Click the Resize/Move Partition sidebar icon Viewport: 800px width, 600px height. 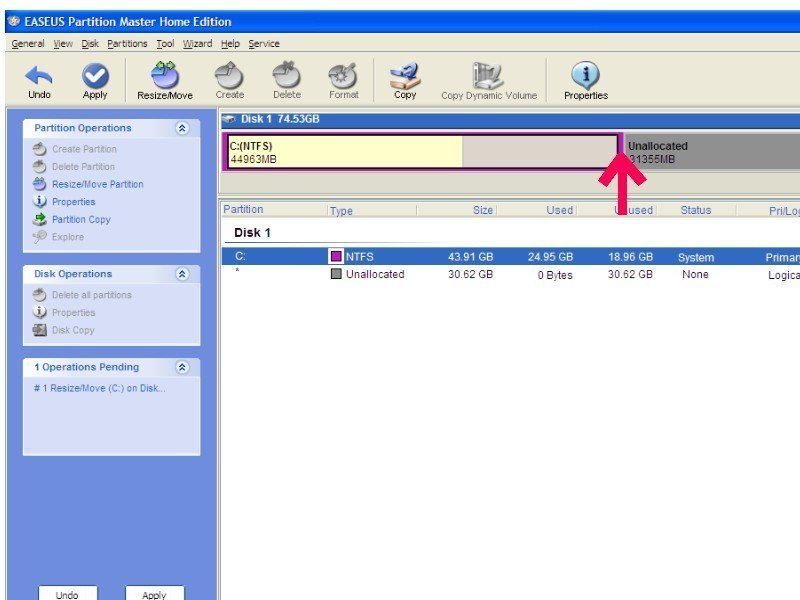pos(39,184)
